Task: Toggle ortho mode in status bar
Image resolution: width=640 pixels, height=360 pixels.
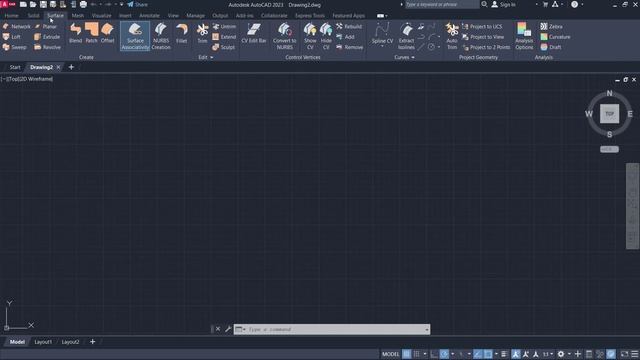Action: pyautogui.click(x=434, y=354)
